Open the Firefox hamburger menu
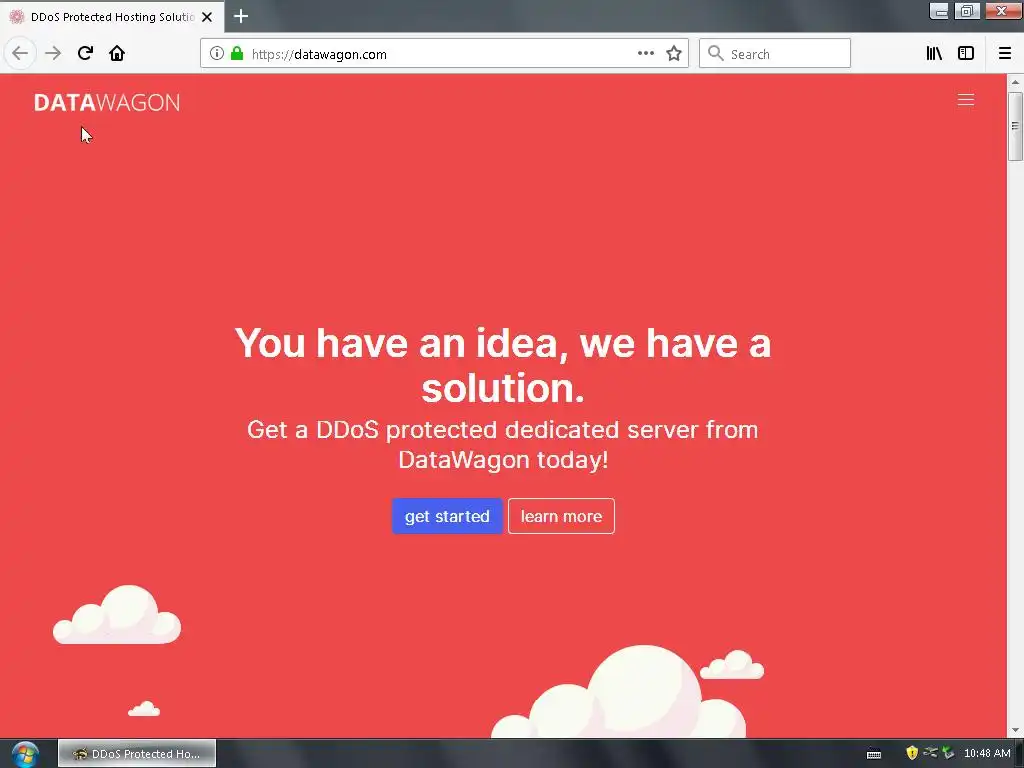Screen dimensions: 1024x768 coord(1005,54)
